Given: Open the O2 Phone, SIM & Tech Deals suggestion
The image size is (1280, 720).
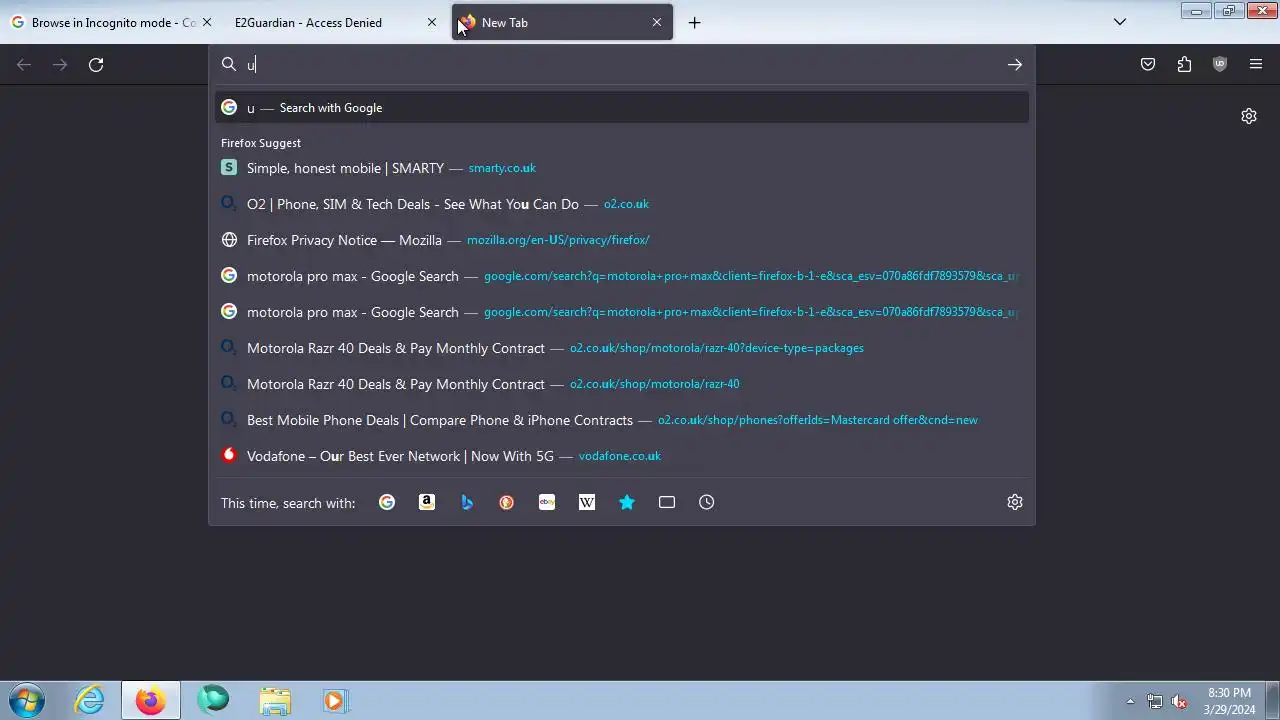Looking at the screenshot, I should click(622, 204).
